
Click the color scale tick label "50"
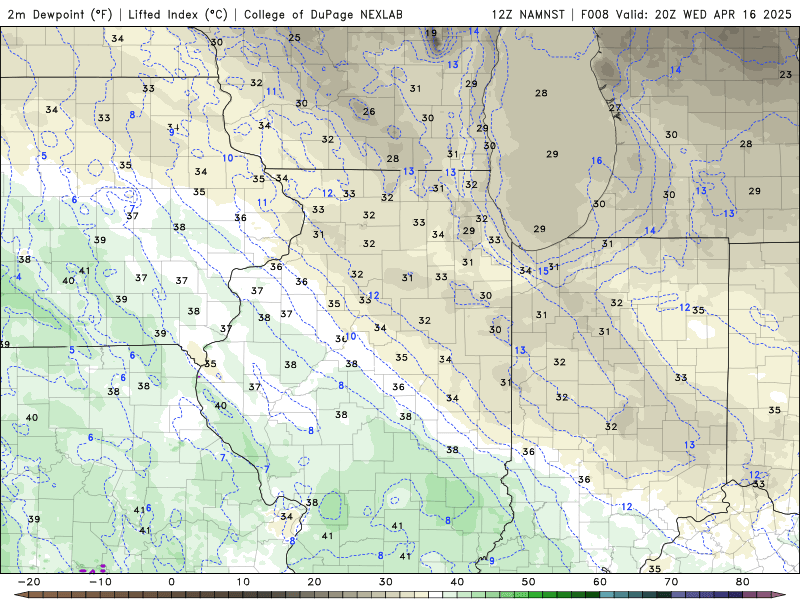click(529, 582)
